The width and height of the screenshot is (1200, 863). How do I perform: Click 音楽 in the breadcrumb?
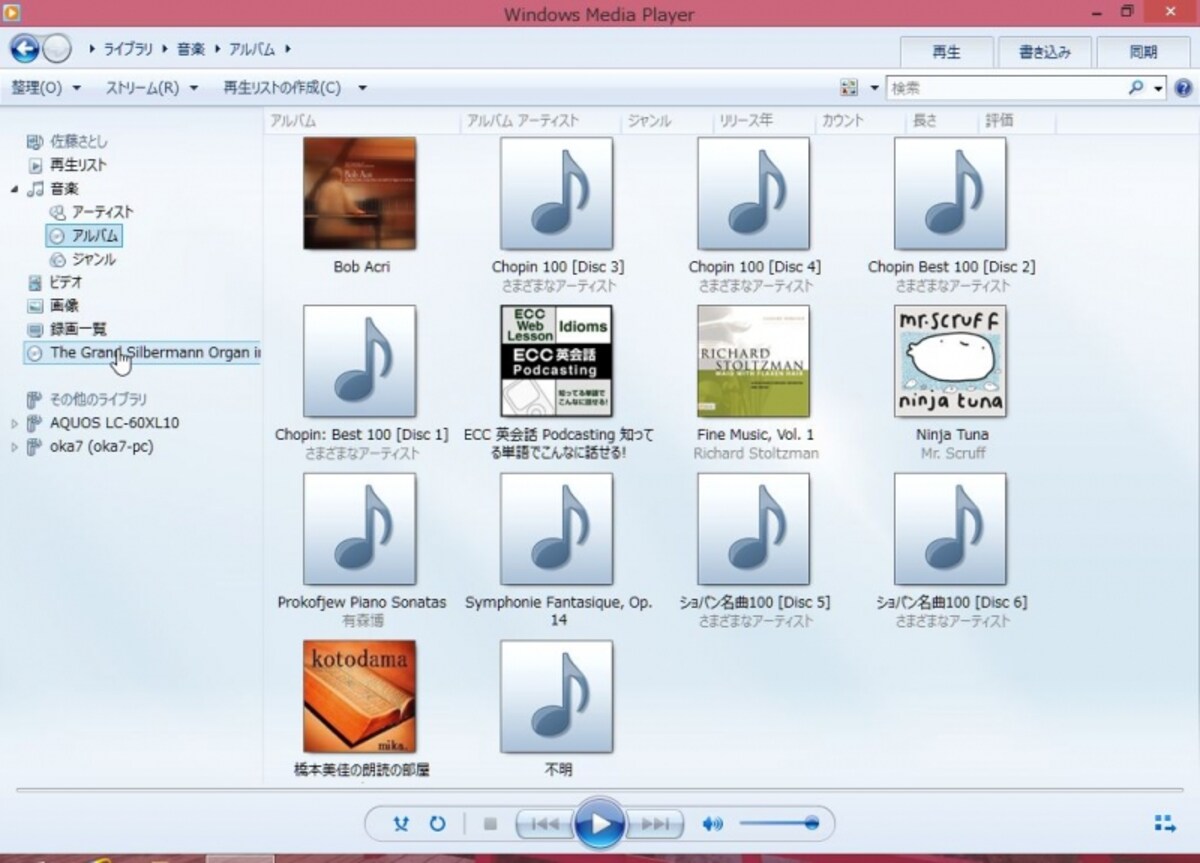click(x=191, y=48)
